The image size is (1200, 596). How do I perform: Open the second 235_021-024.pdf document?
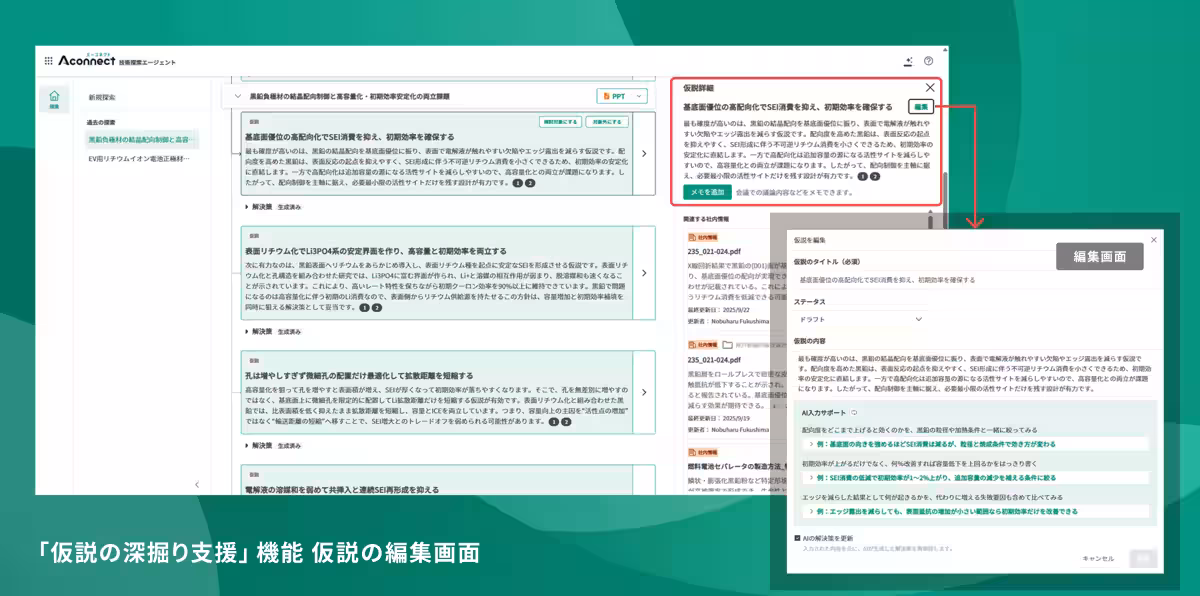coord(714,359)
